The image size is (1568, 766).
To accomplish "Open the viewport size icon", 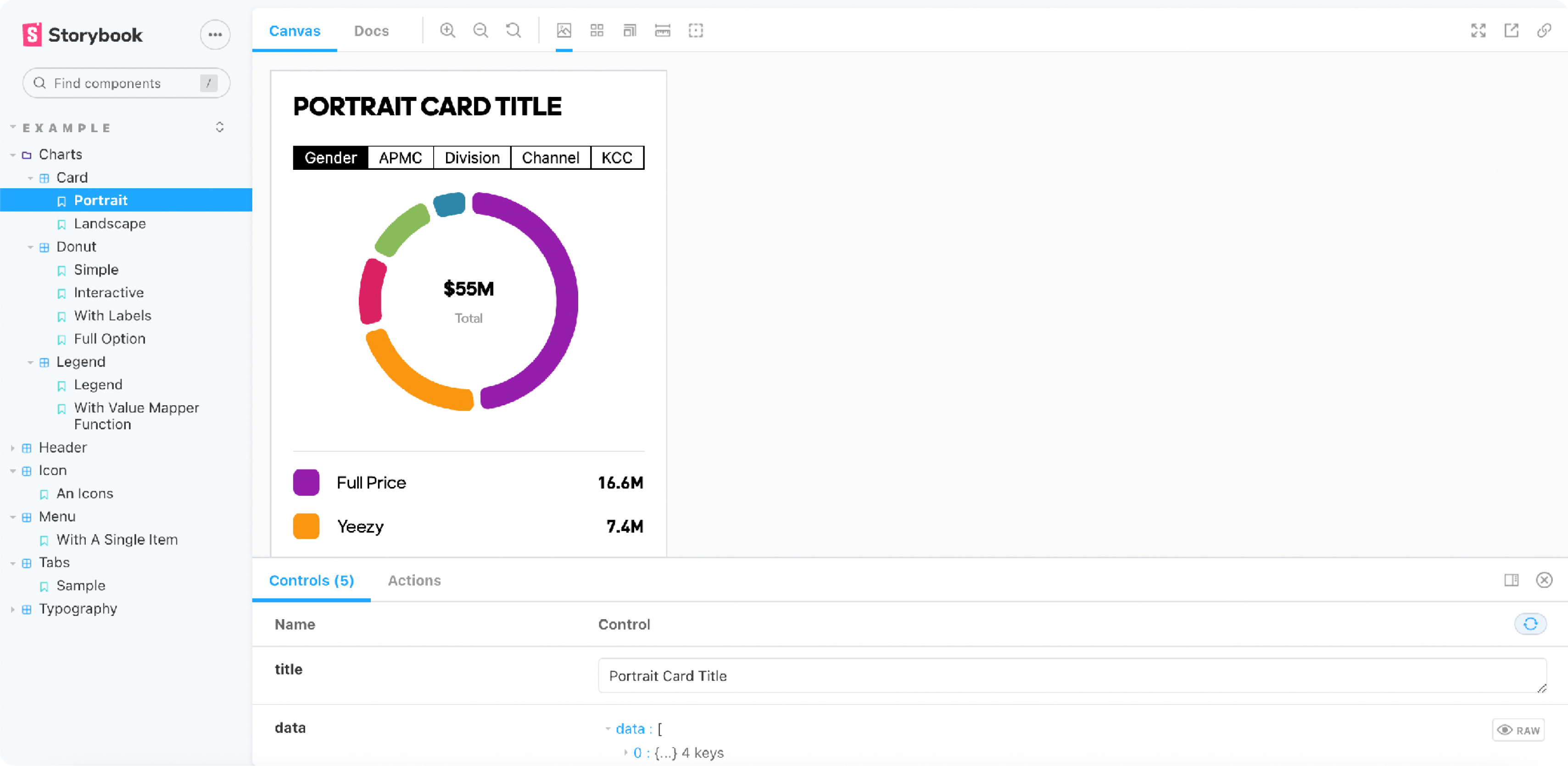I will point(630,30).
